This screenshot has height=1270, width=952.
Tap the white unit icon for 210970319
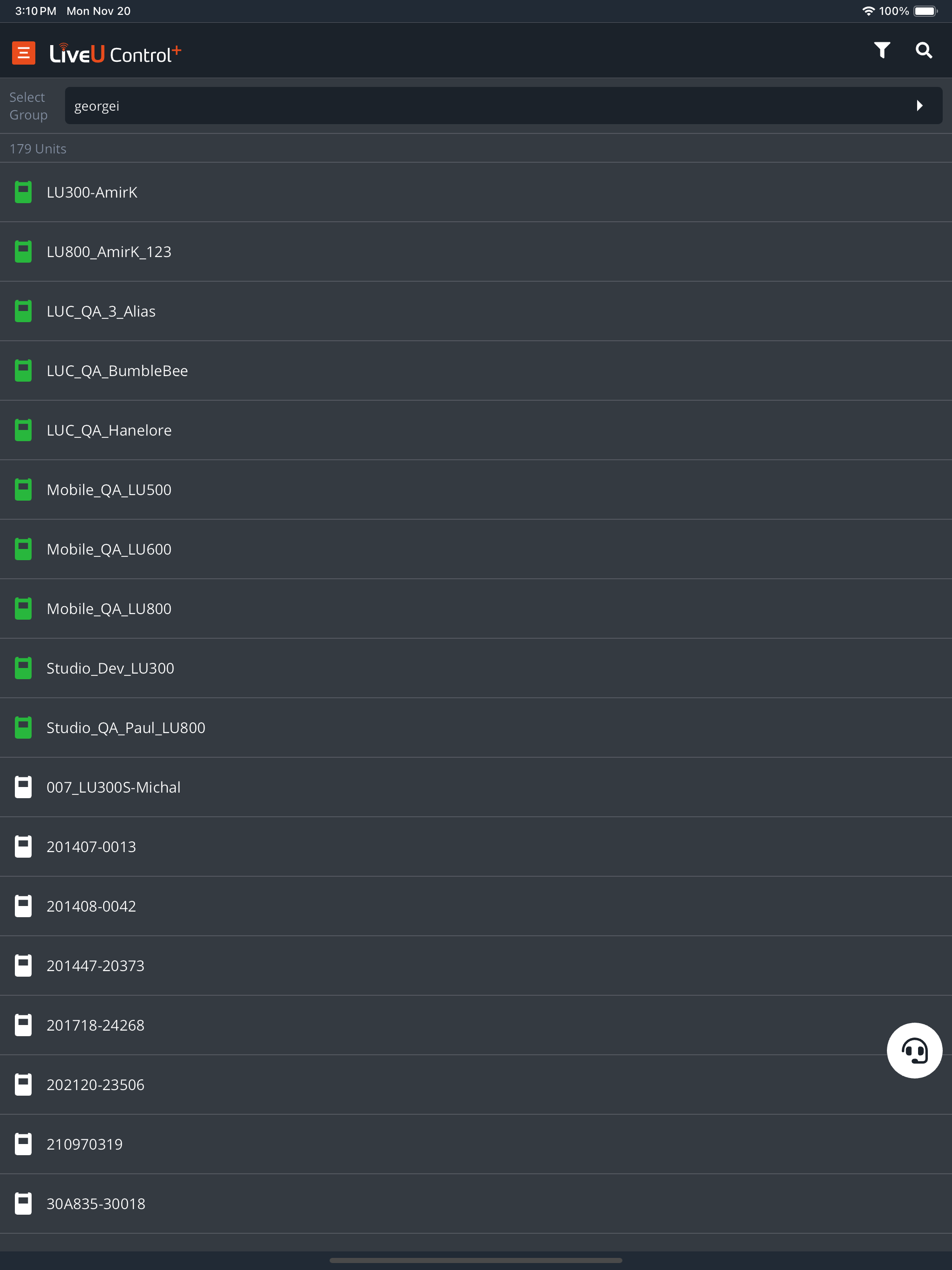coord(23,1144)
